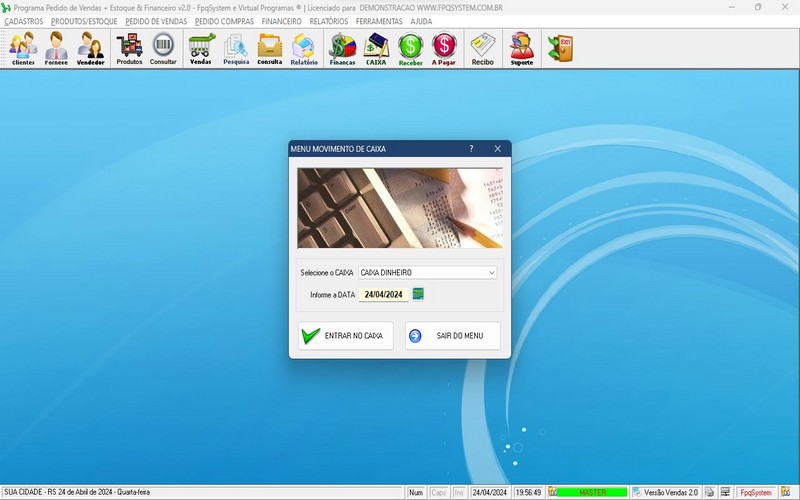Click the Pesquisa search icon
Screen dimensions: 800x500
tap(236, 48)
